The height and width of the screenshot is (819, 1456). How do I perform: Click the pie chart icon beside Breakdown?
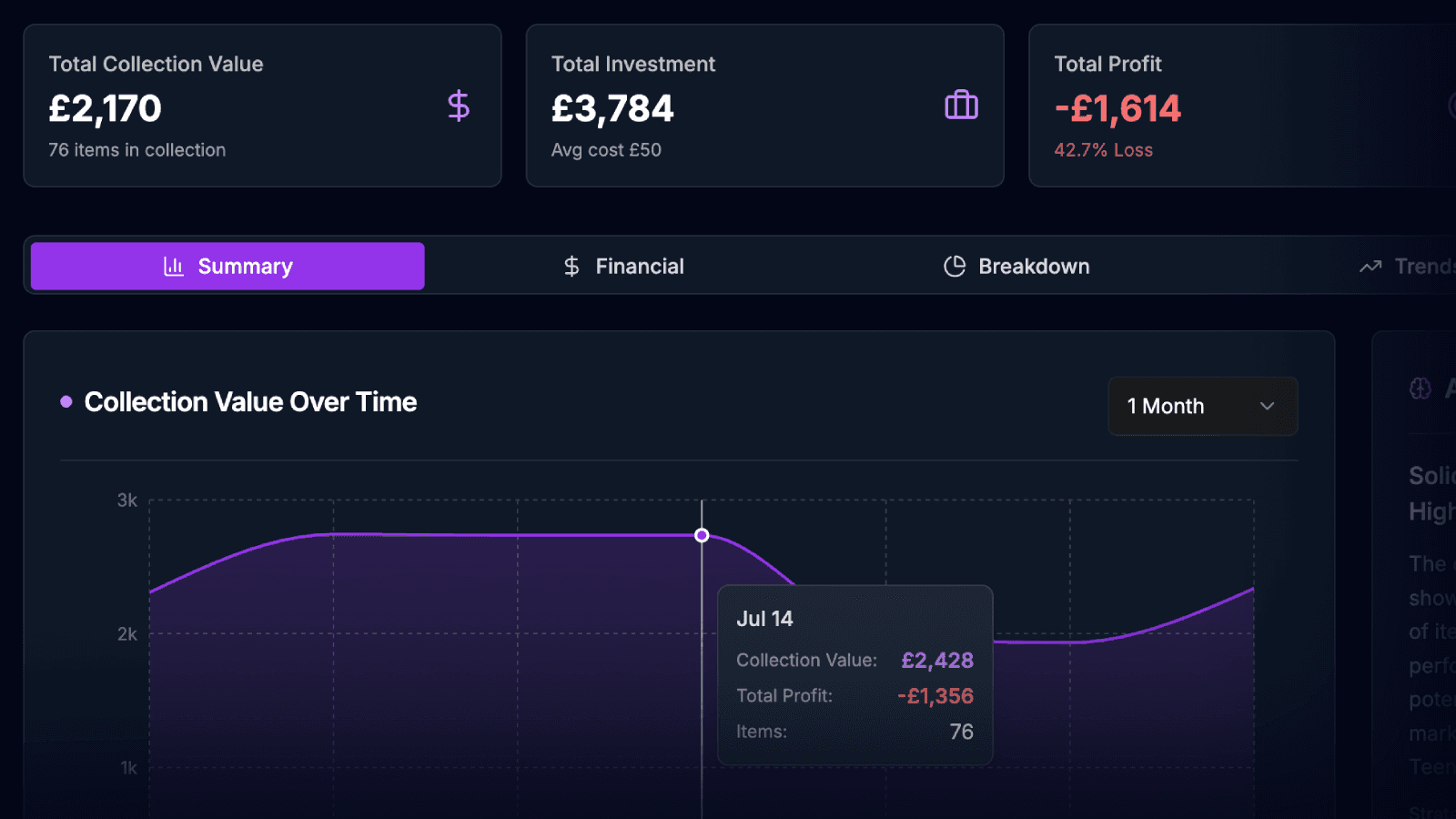(x=955, y=266)
